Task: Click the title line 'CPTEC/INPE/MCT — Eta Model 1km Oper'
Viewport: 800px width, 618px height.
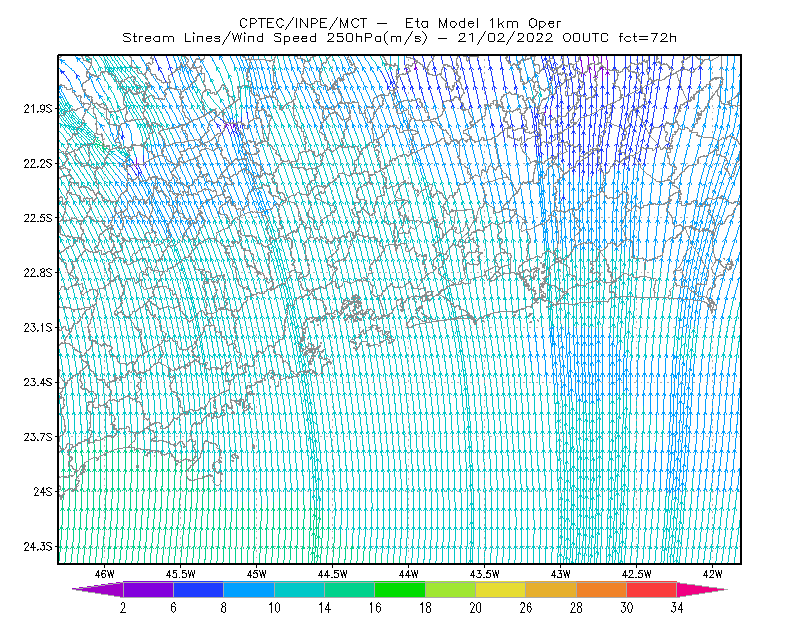Action: [x=400, y=23]
